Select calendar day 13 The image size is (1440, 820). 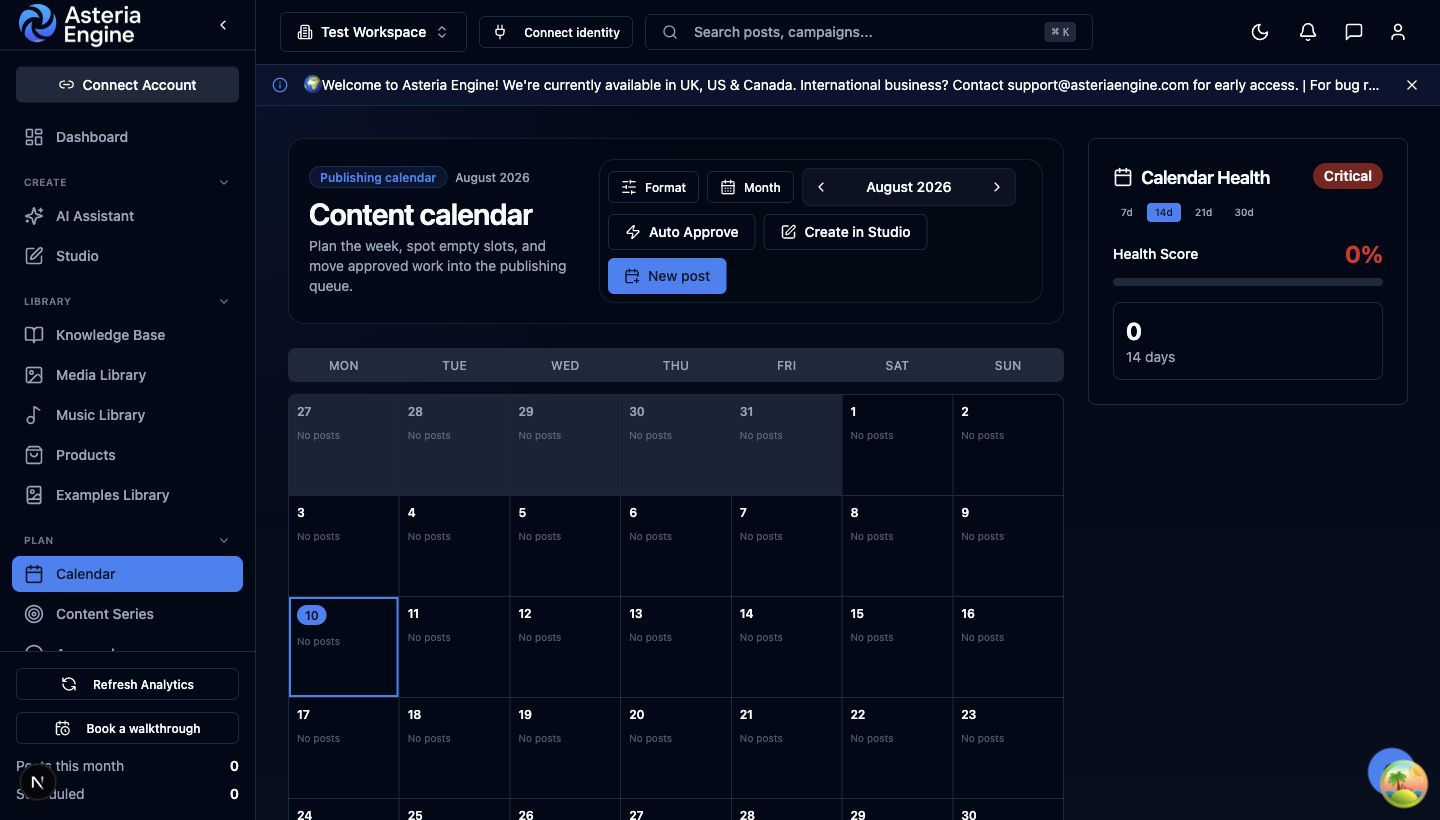675,647
